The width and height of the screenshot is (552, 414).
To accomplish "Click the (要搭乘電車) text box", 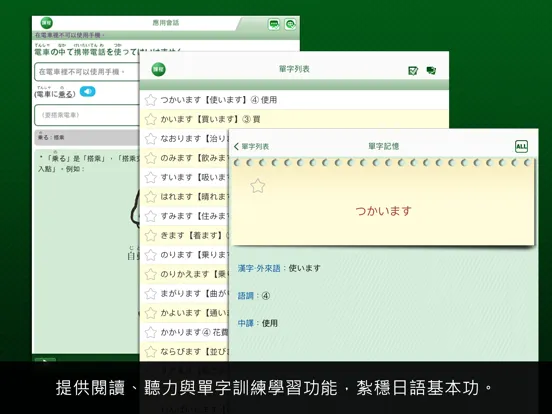I will click(87, 115).
